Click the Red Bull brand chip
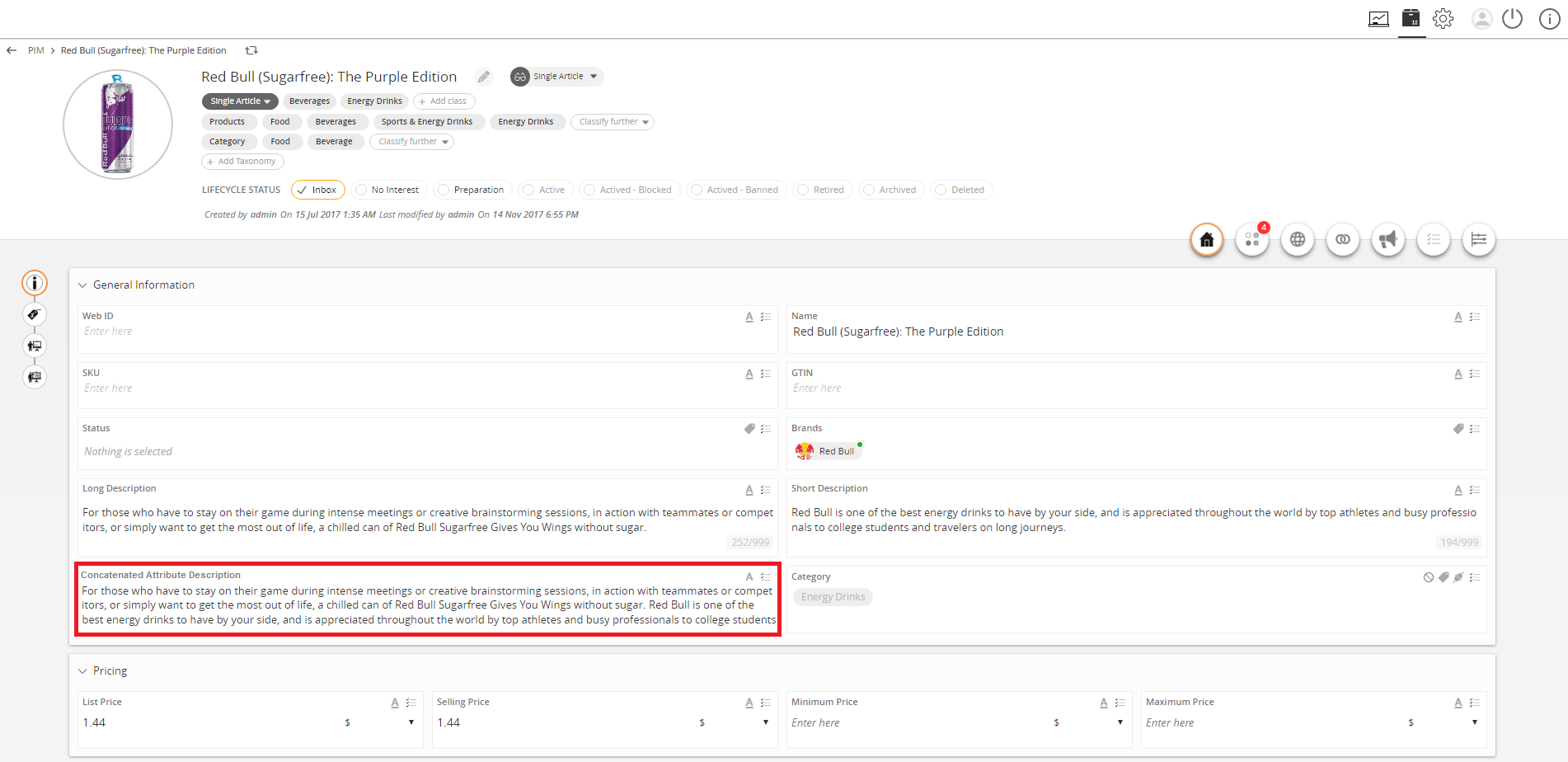The image size is (1568, 762). click(x=828, y=451)
